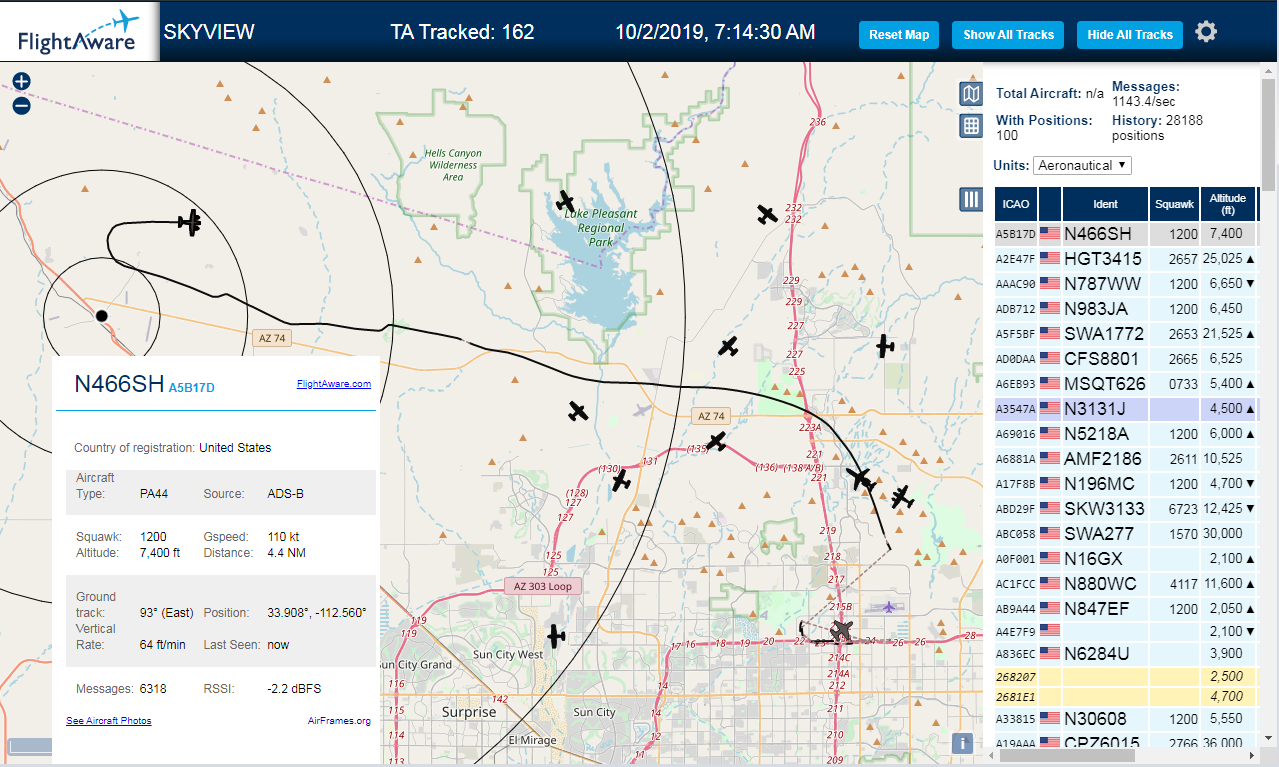This screenshot has height=767, width=1279.
Task: Click the SKYVIEW title text
Action: (x=209, y=32)
